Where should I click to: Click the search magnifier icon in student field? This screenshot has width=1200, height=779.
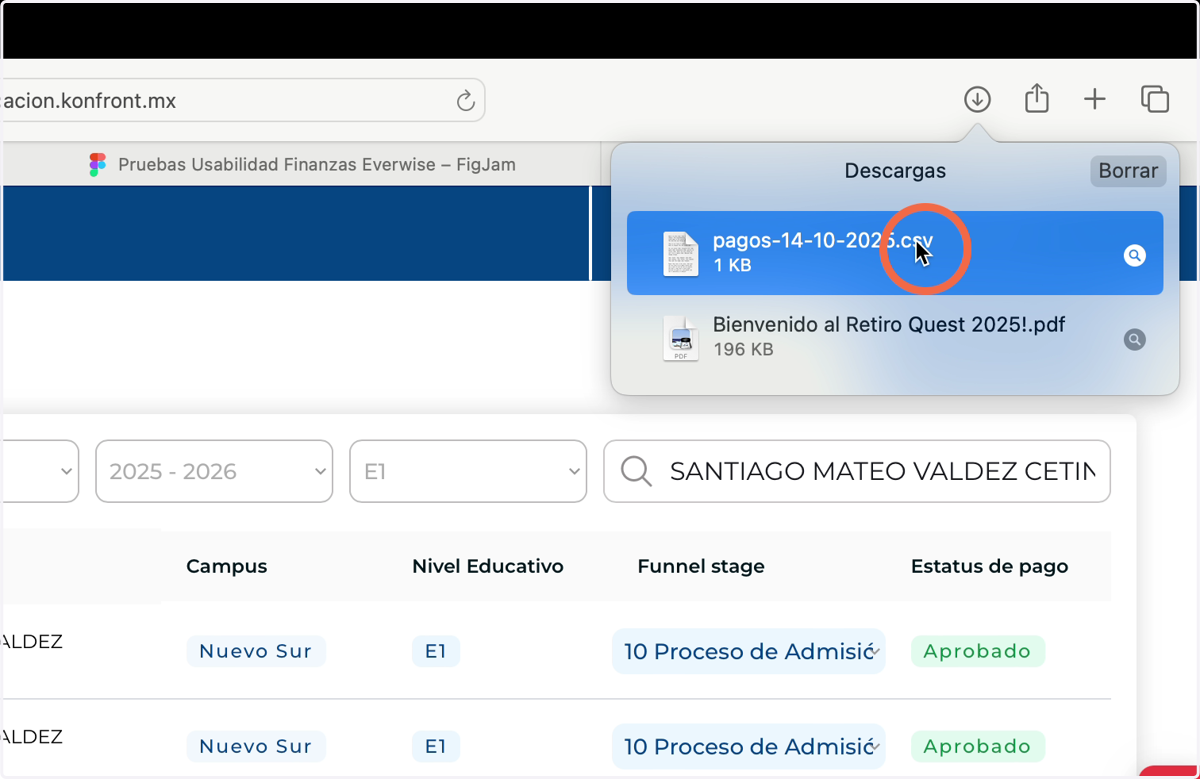click(x=636, y=471)
